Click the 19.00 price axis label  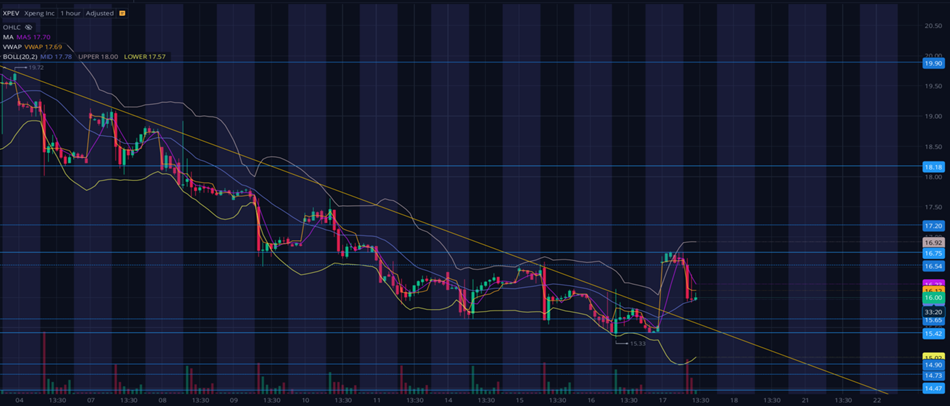932,116
